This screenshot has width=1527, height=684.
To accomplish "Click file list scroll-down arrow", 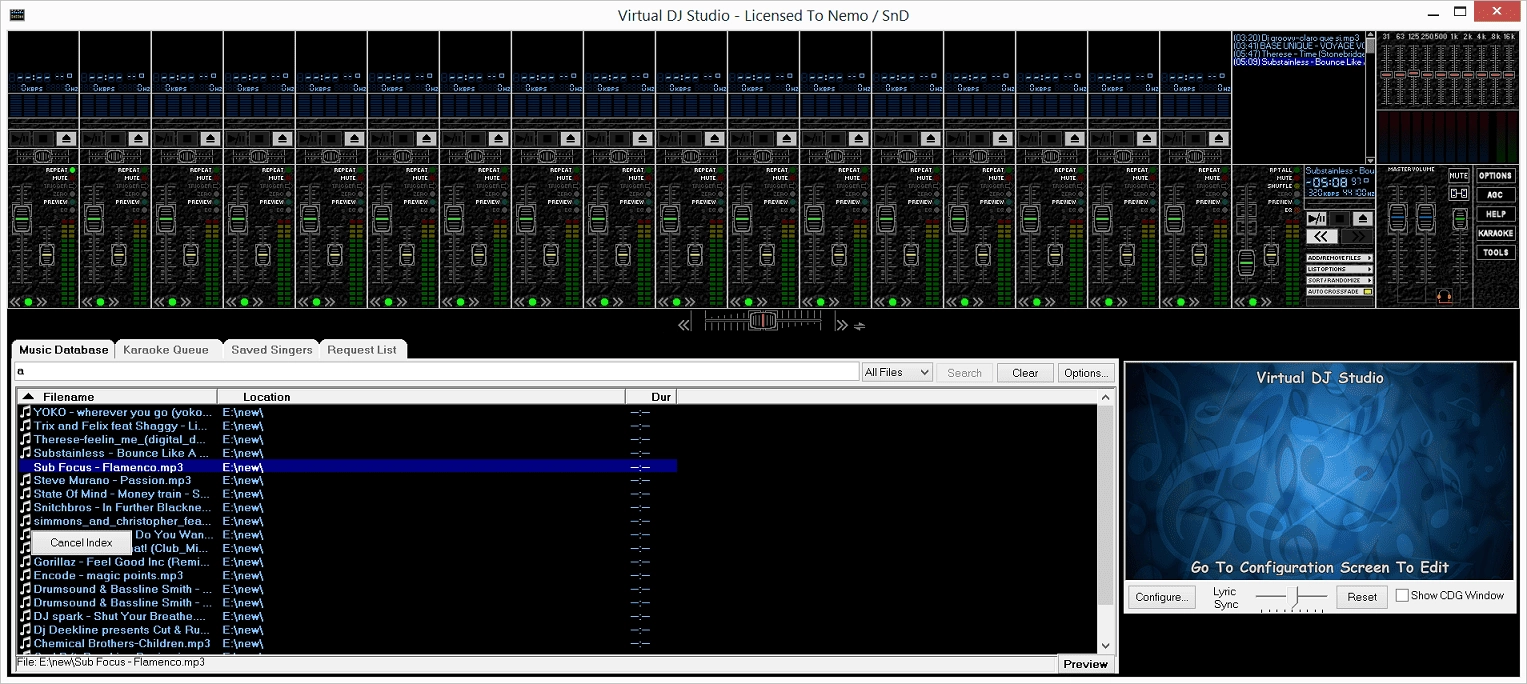I will 1106,646.
